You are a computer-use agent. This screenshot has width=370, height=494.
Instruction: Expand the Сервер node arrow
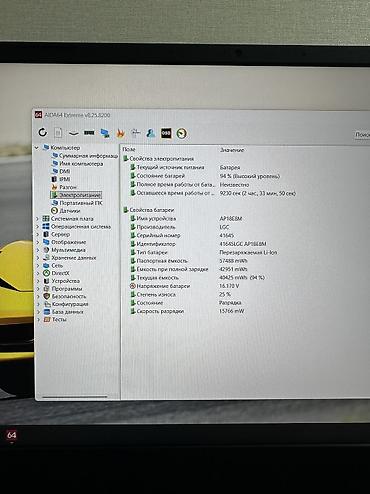(38, 234)
